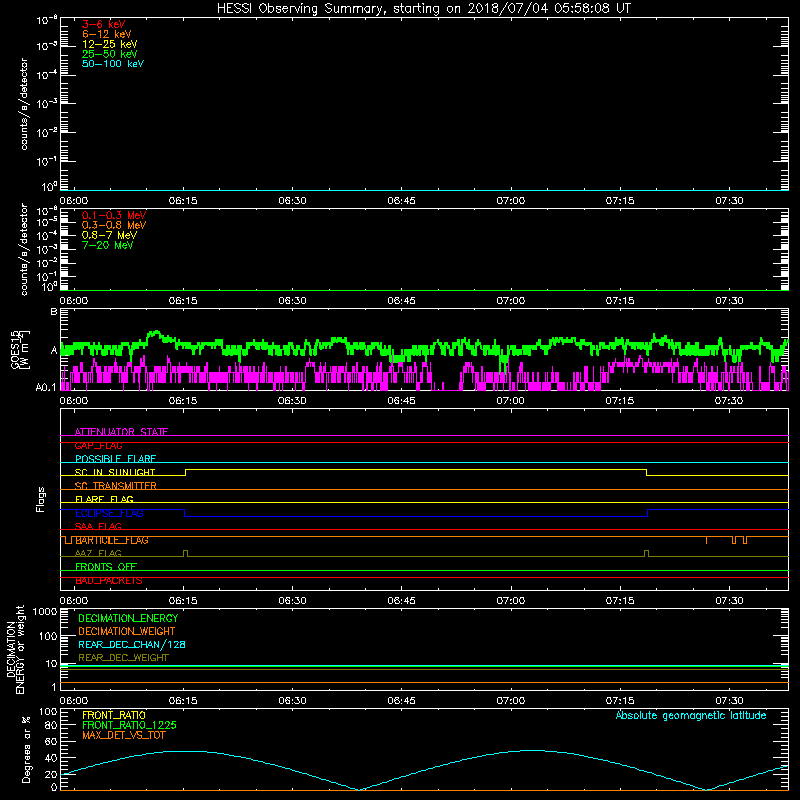Click the 0.8-7 MeV legend label
The height and width of the screenshot is (800, 800).
pyautogui.click(x=109, y=235)
